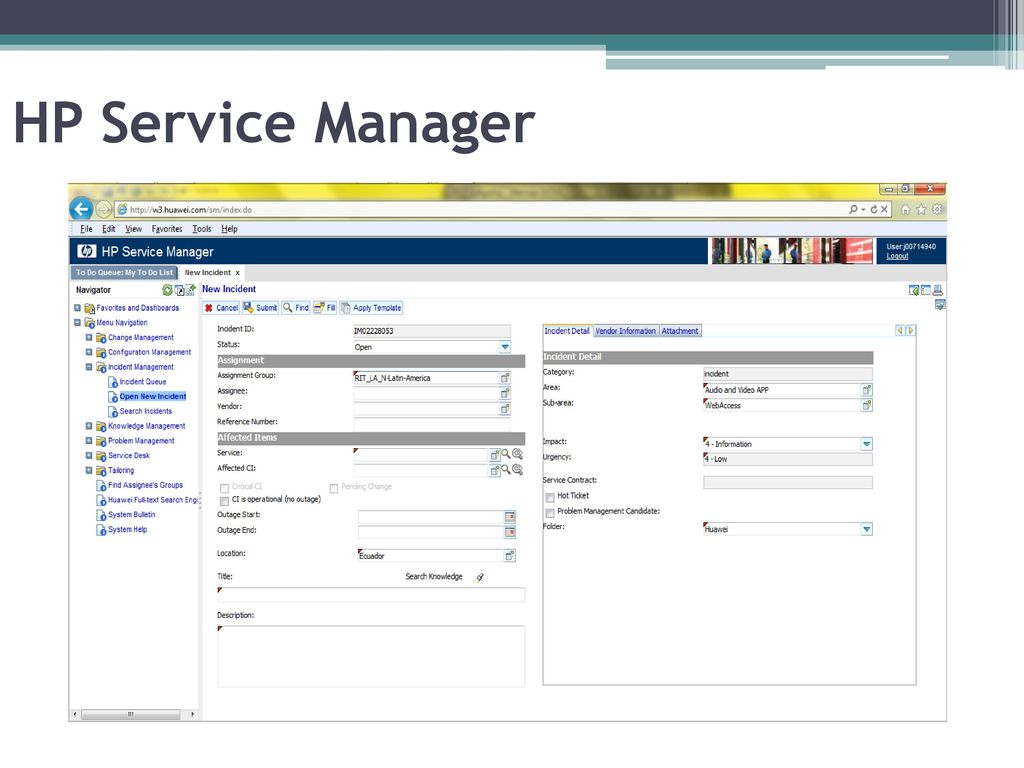Open the browser home icon
This screenshot has height=768, width=1024.
click(x=905, y=210)
